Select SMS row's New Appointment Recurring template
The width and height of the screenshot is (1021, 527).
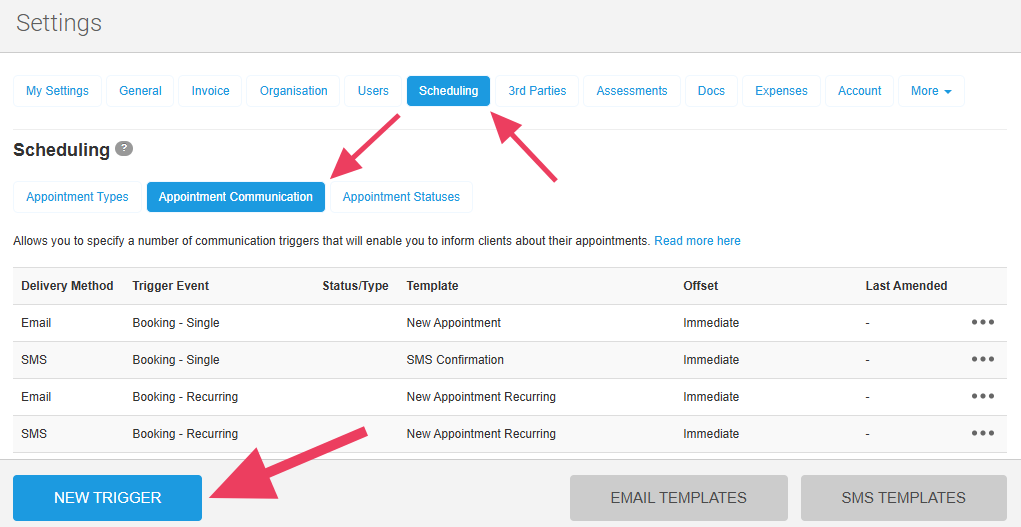tap(481, 434)
